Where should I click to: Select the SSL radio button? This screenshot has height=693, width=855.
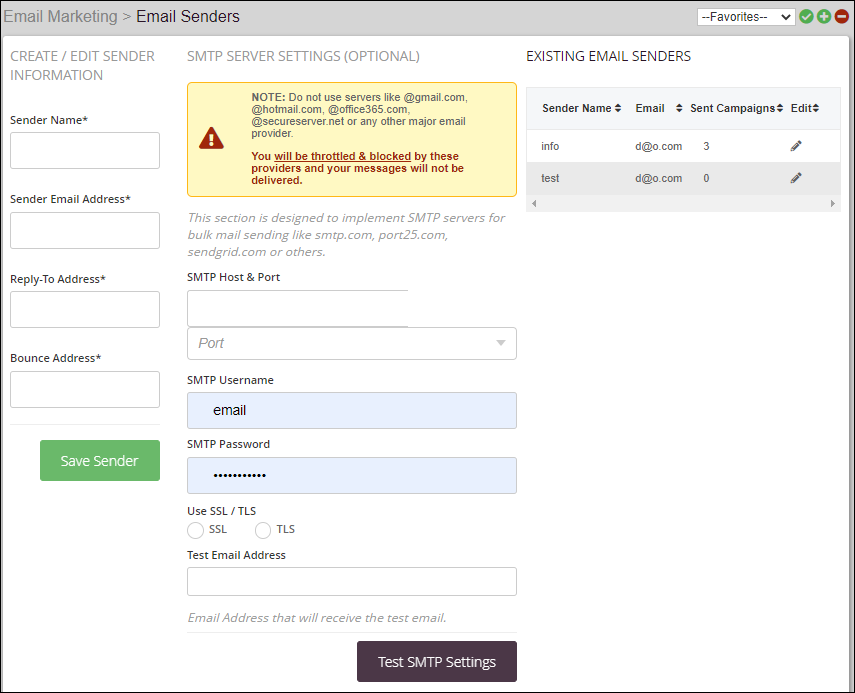(x=195, y=530)
